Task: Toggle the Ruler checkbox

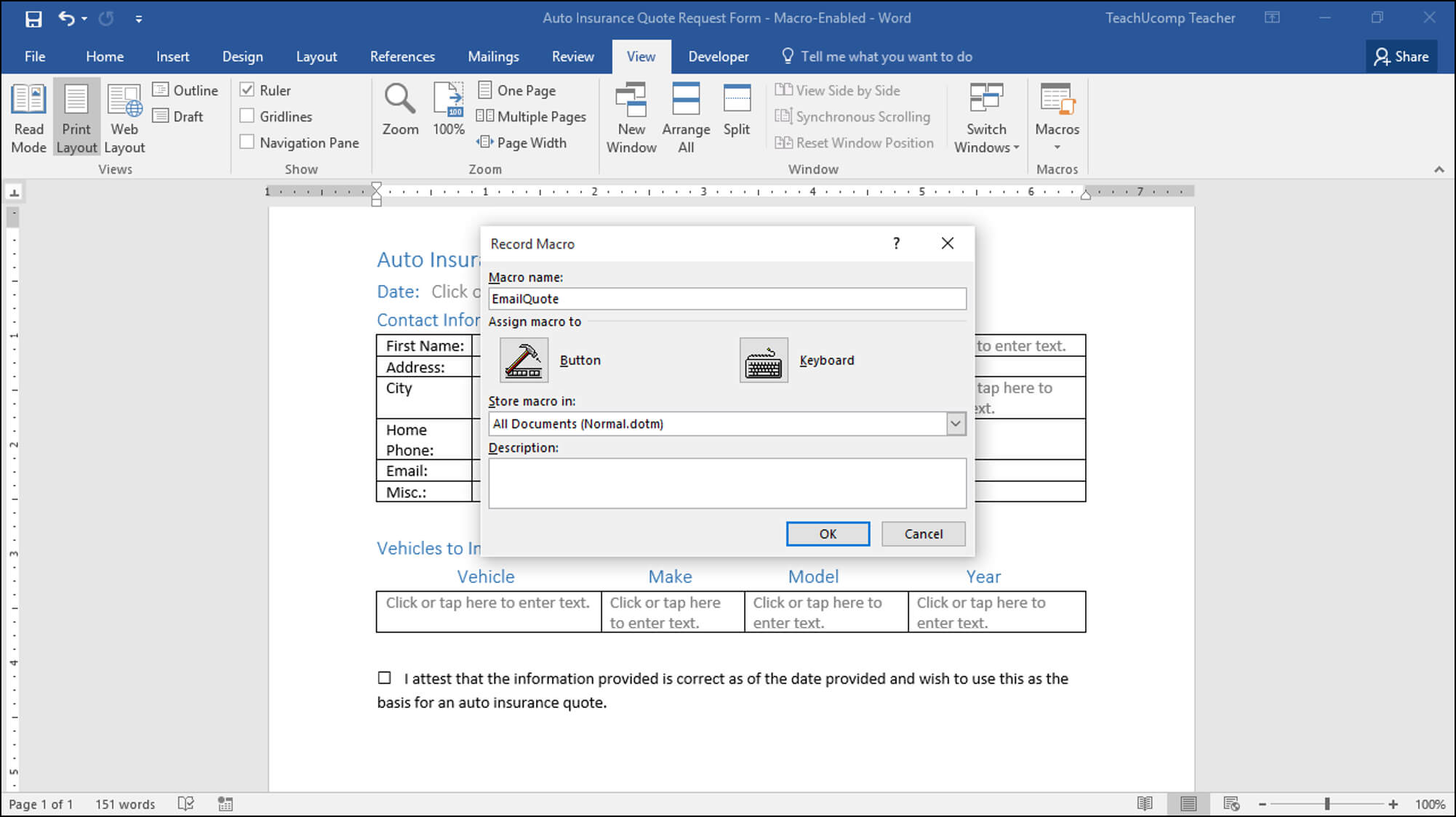Action: pyautogui.click(x=247, y=90)
